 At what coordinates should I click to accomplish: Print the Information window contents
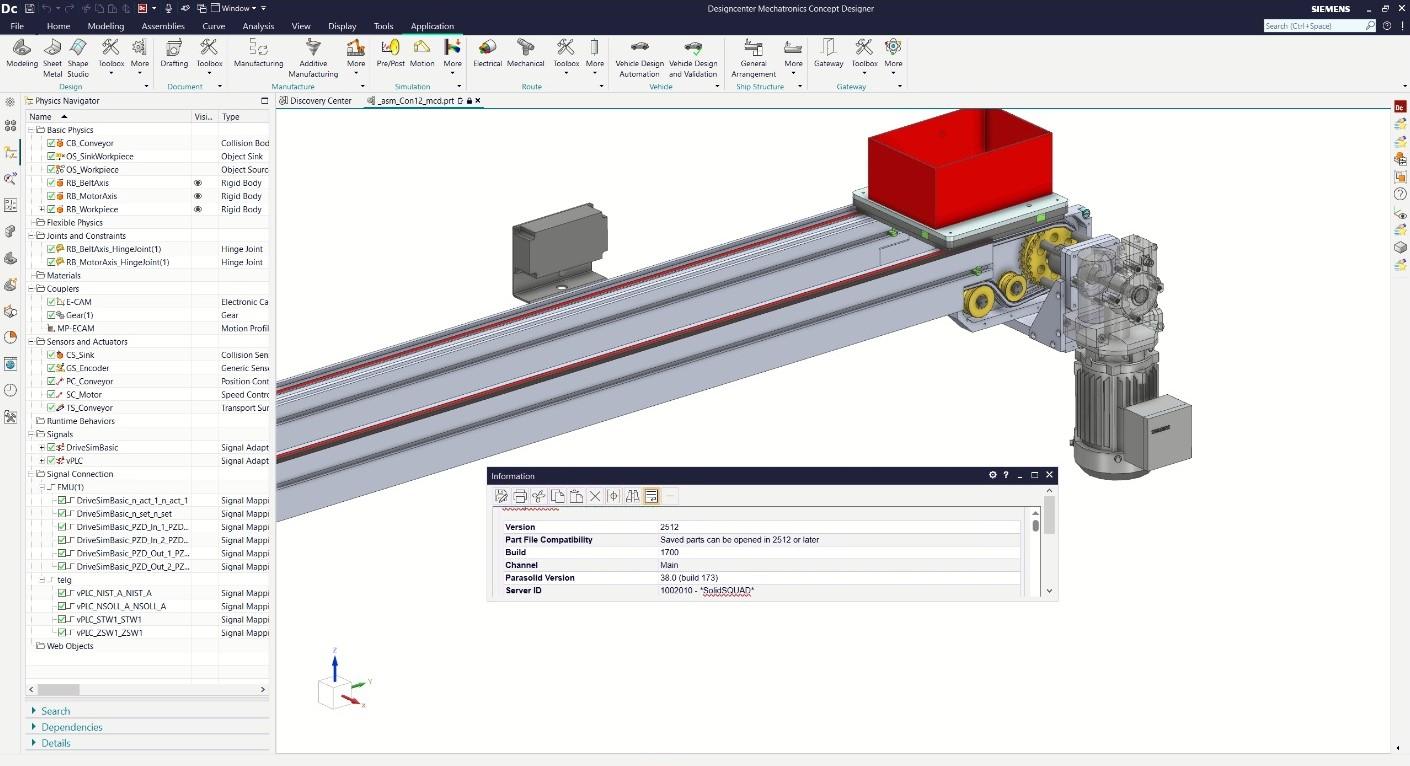coord(520,496)
